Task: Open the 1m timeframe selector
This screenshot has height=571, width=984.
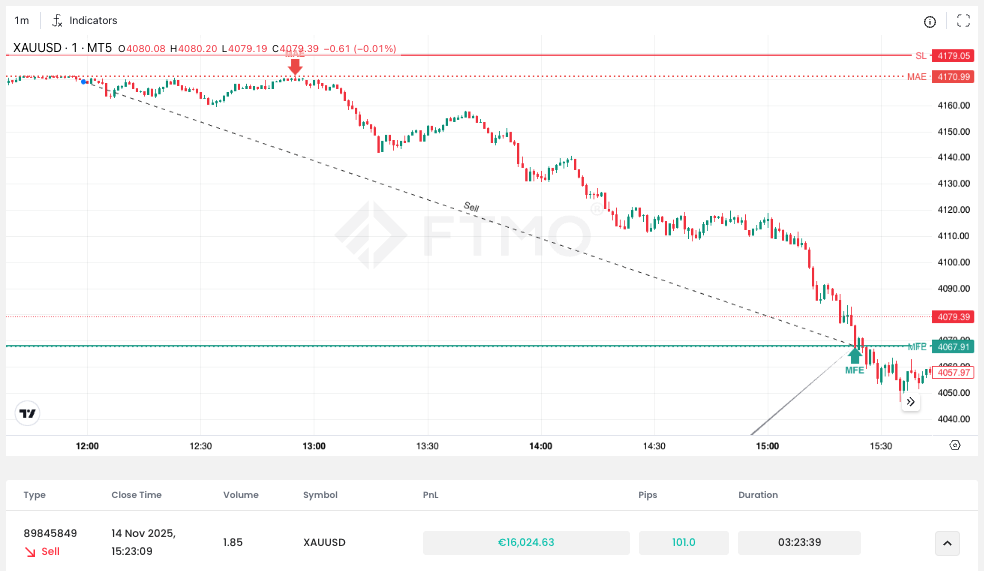Action: click(21, 21)
